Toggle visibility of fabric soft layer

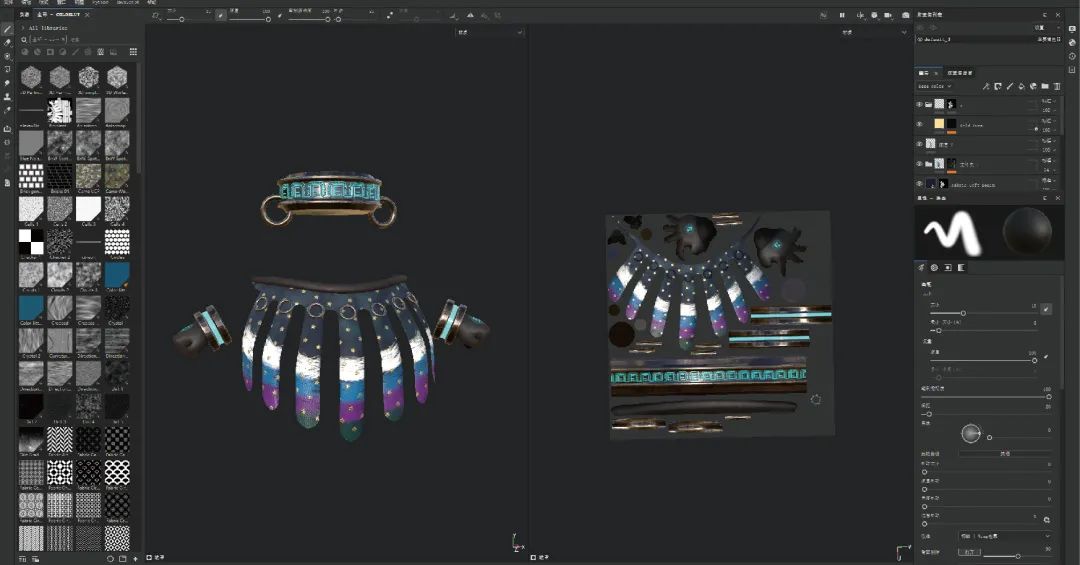920,184
